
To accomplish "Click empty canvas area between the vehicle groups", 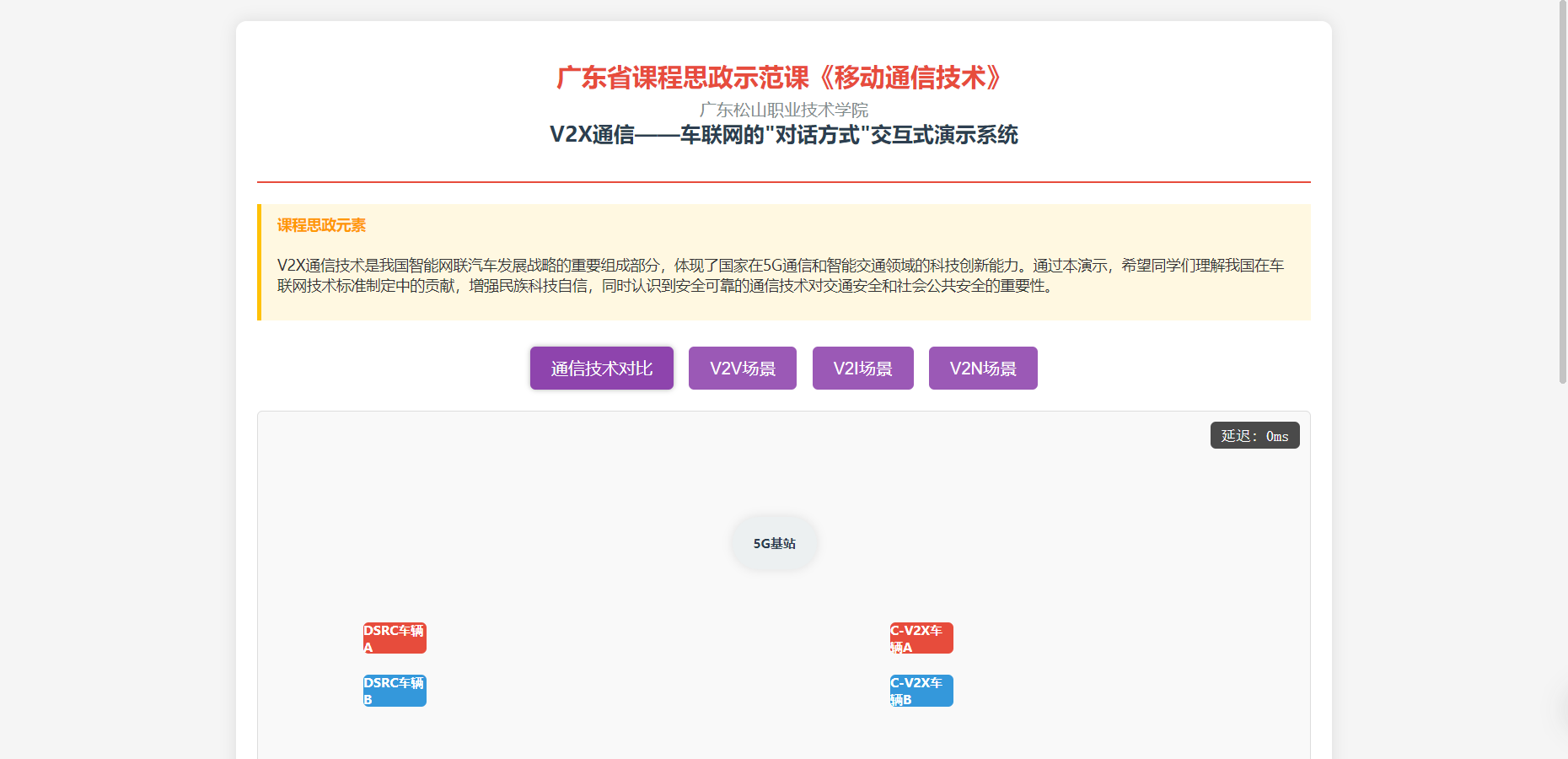I will point(658,666).
